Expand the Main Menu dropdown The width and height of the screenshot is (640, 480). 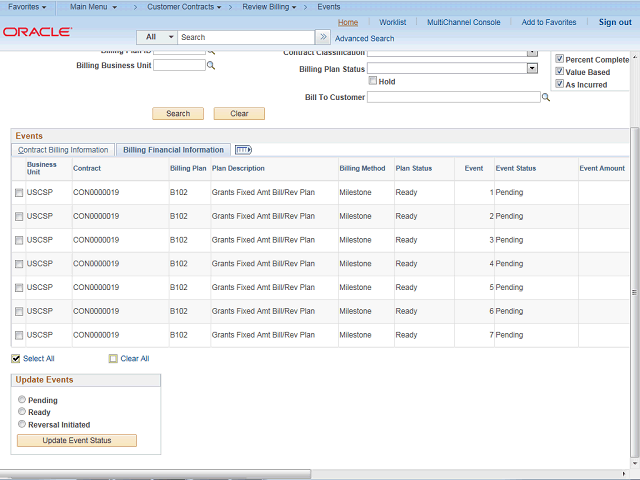click(93, 7)
